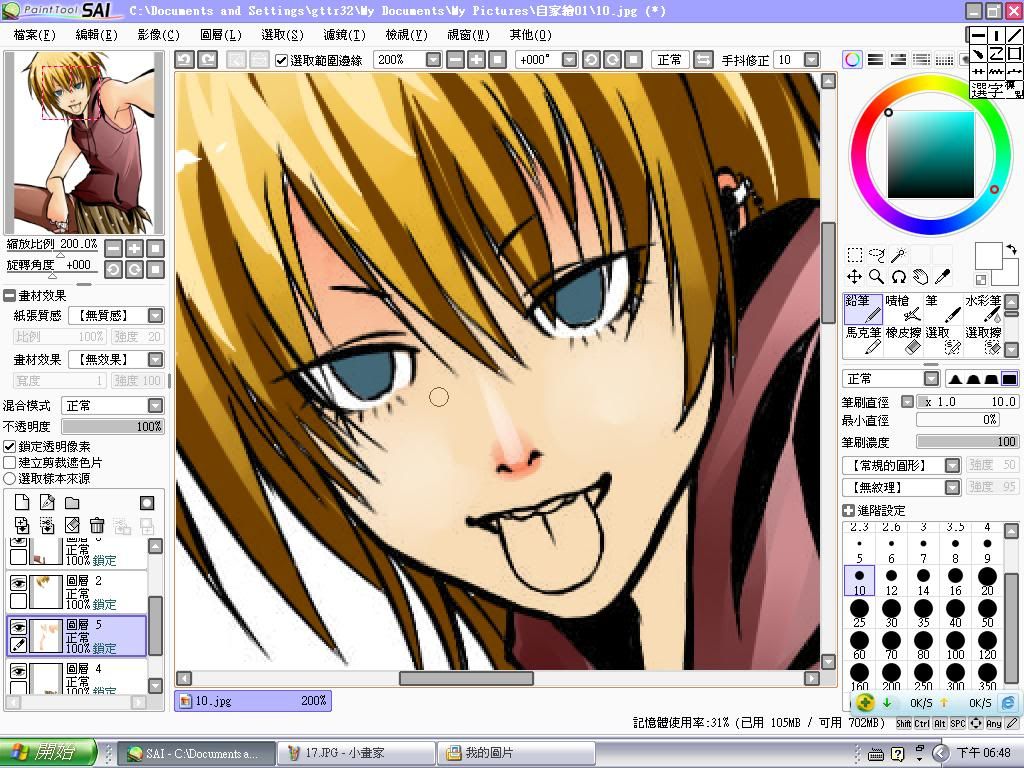
Task: Choose the move tool
Action: coord(855,277)
